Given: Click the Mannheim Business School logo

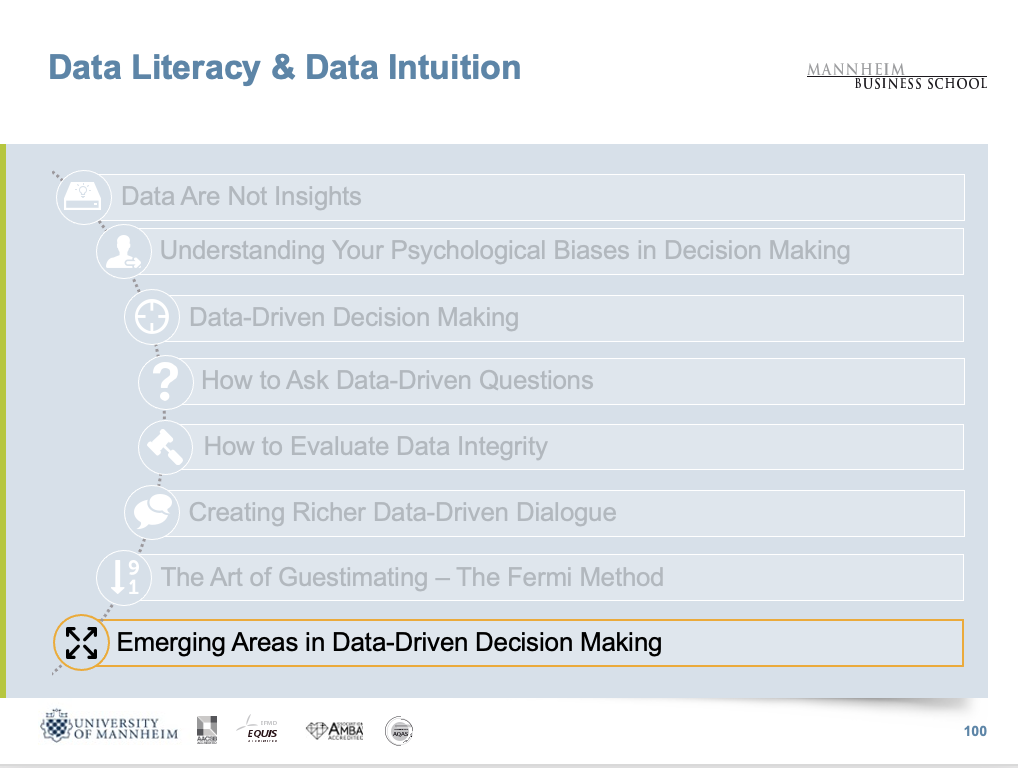Looking at the screenshot, I should click(x=896, y=76).
